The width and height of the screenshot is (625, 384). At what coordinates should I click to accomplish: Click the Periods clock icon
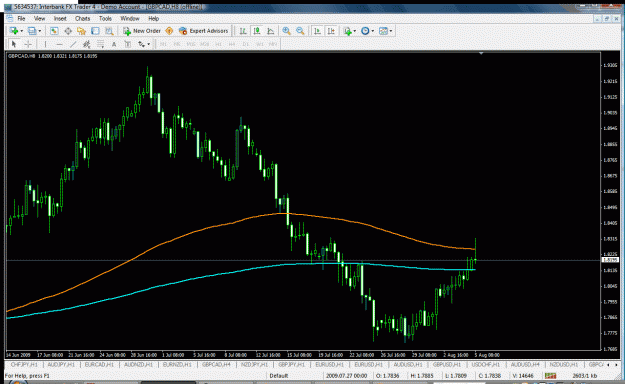tap(365, 31)
